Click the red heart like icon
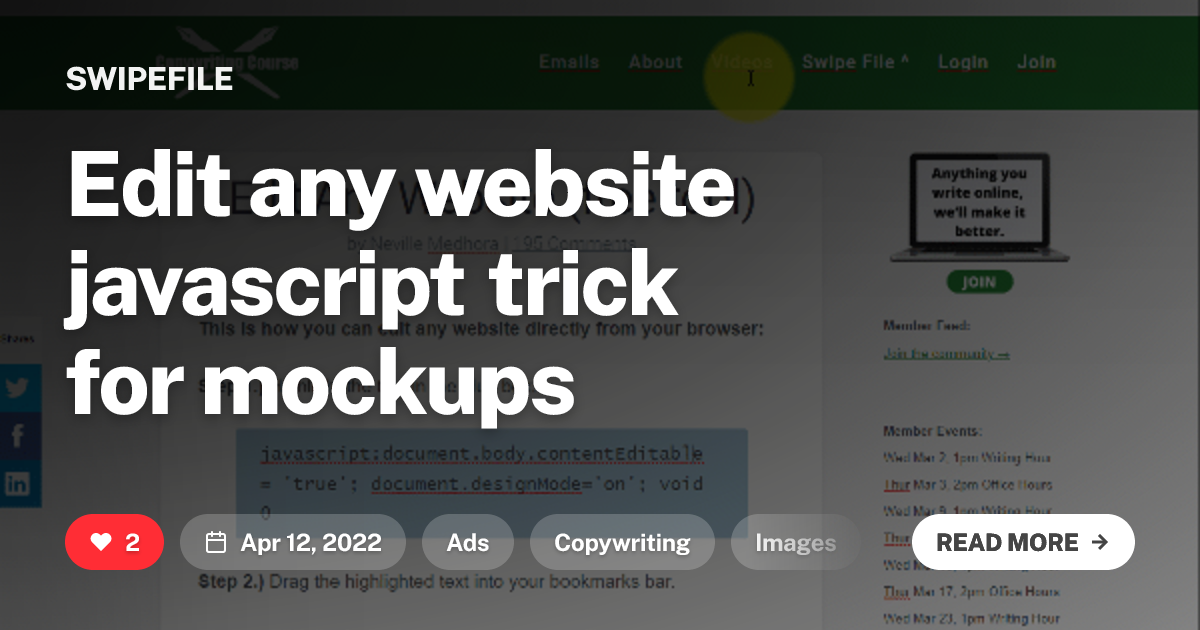Screen dimensions: 1200x630 pyautogui.click(x=101, y=543)
